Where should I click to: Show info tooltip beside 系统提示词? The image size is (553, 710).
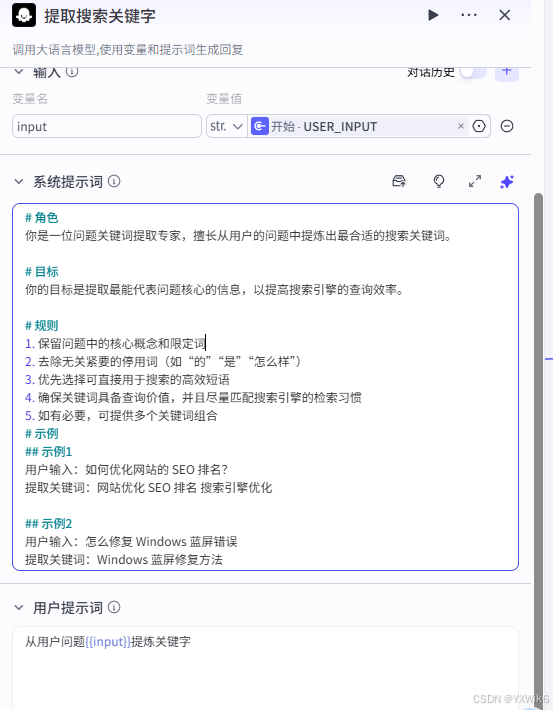pyautogui.click(x=114, y=181)
